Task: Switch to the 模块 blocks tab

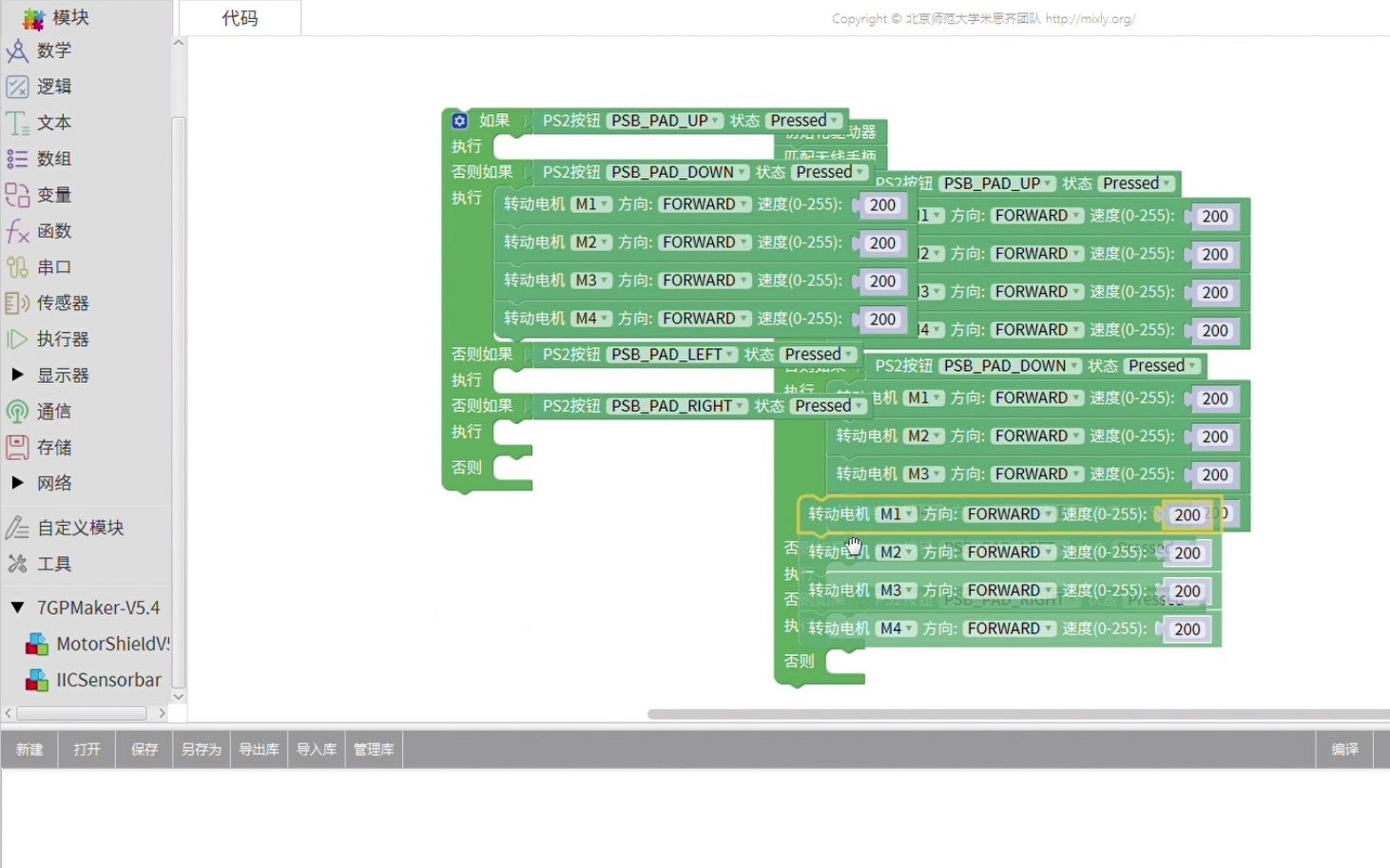Action: point(70,18)
